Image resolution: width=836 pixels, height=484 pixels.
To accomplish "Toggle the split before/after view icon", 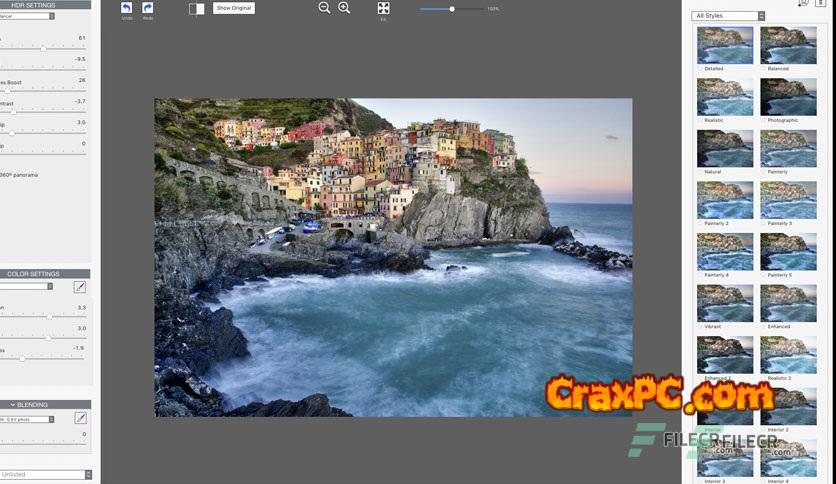I will tap(196, 9).
